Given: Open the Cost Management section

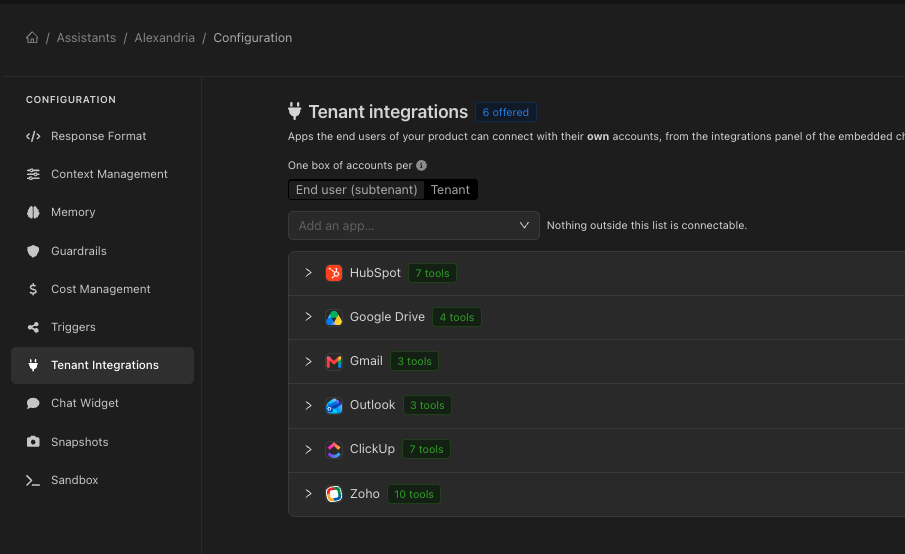Looking at the screenshot, I should pos(102,289).
